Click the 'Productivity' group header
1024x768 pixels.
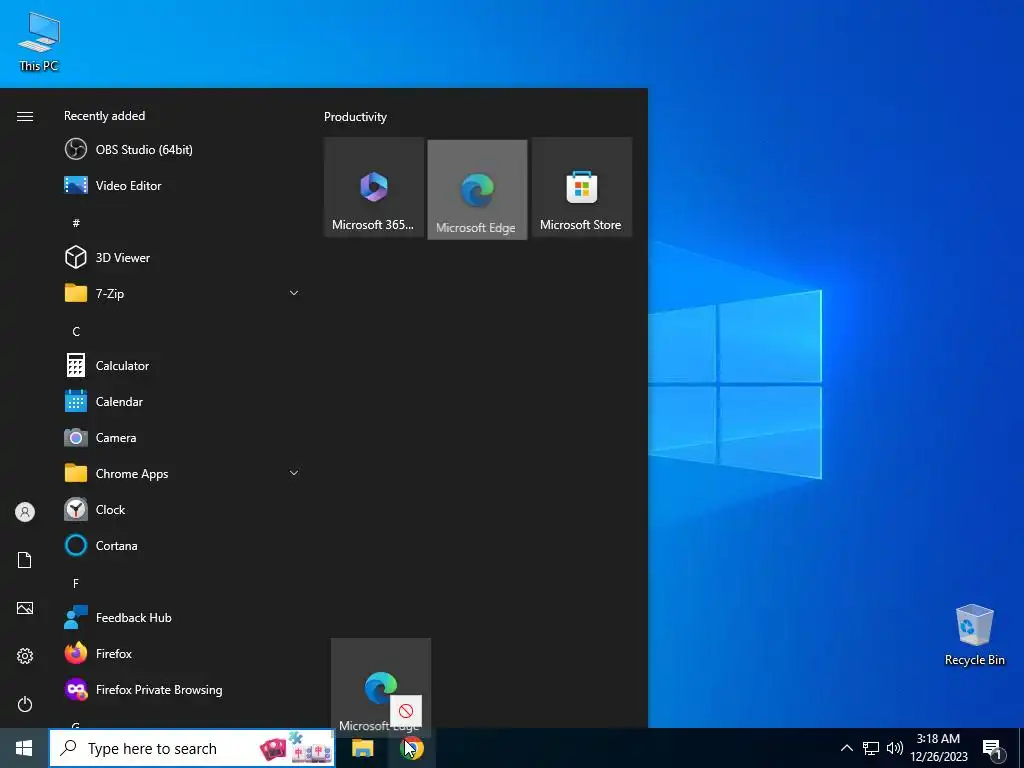pos(355,117)
